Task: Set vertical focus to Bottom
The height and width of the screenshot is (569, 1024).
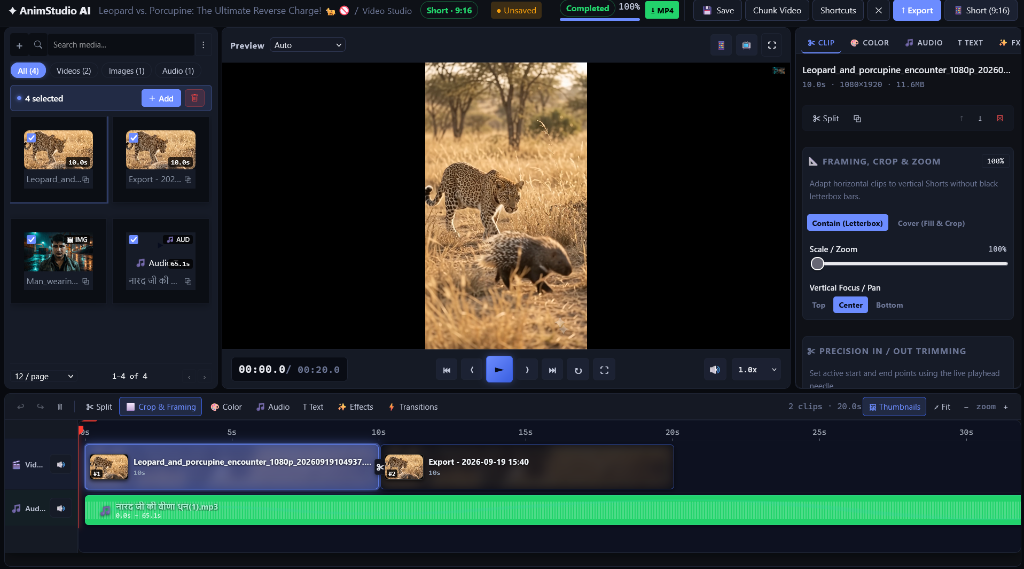Action: [889, 305]
